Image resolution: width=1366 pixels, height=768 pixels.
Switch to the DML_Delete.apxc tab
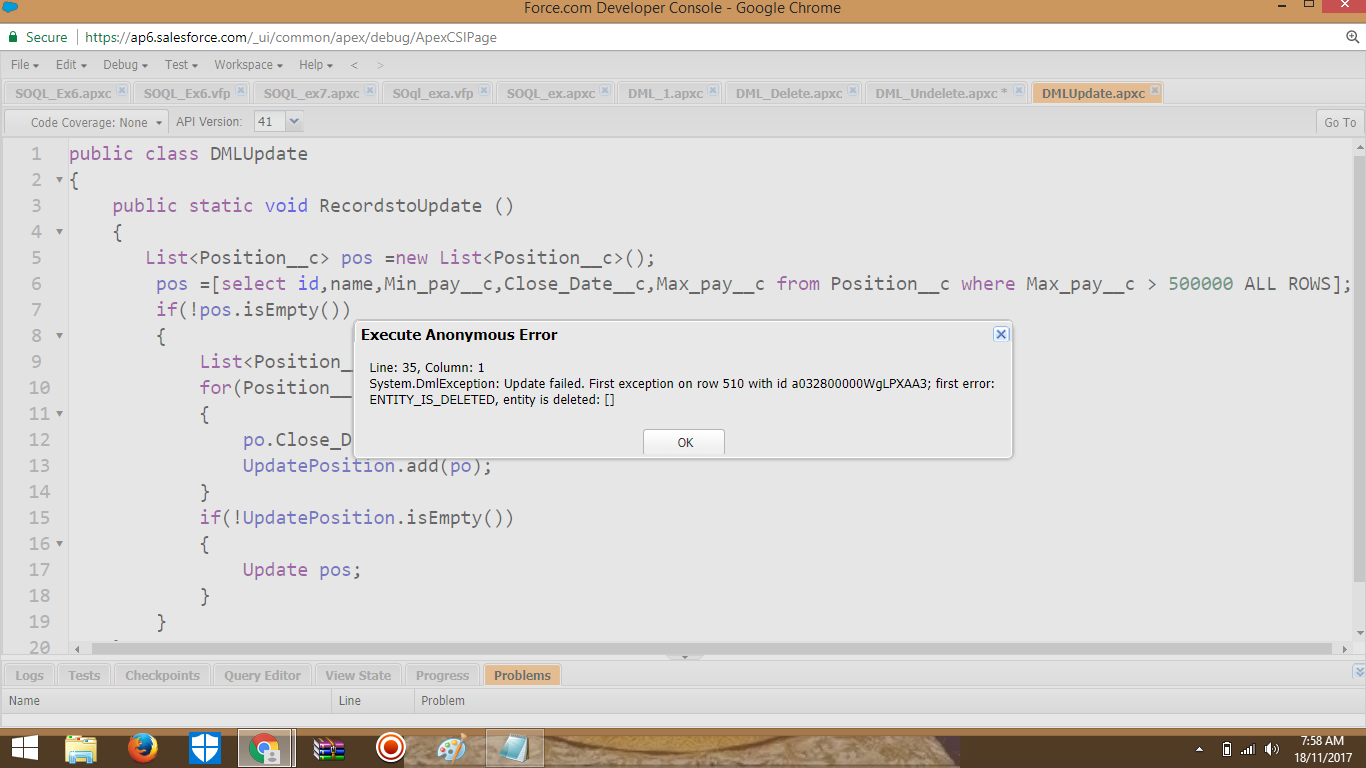(789, 93)
